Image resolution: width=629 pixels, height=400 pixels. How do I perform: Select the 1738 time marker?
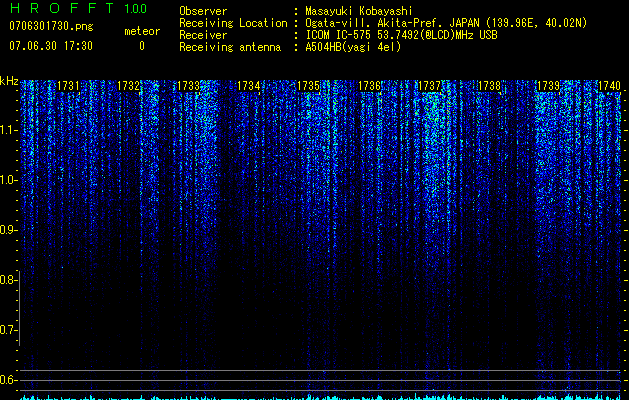[x=489, y=86]
